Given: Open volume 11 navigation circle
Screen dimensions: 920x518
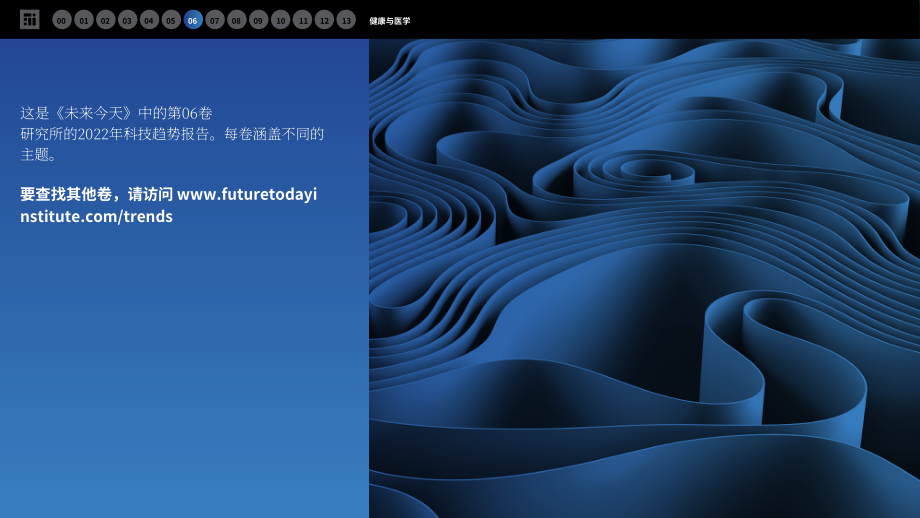Looking at the screenshot, I should [302, 20].
